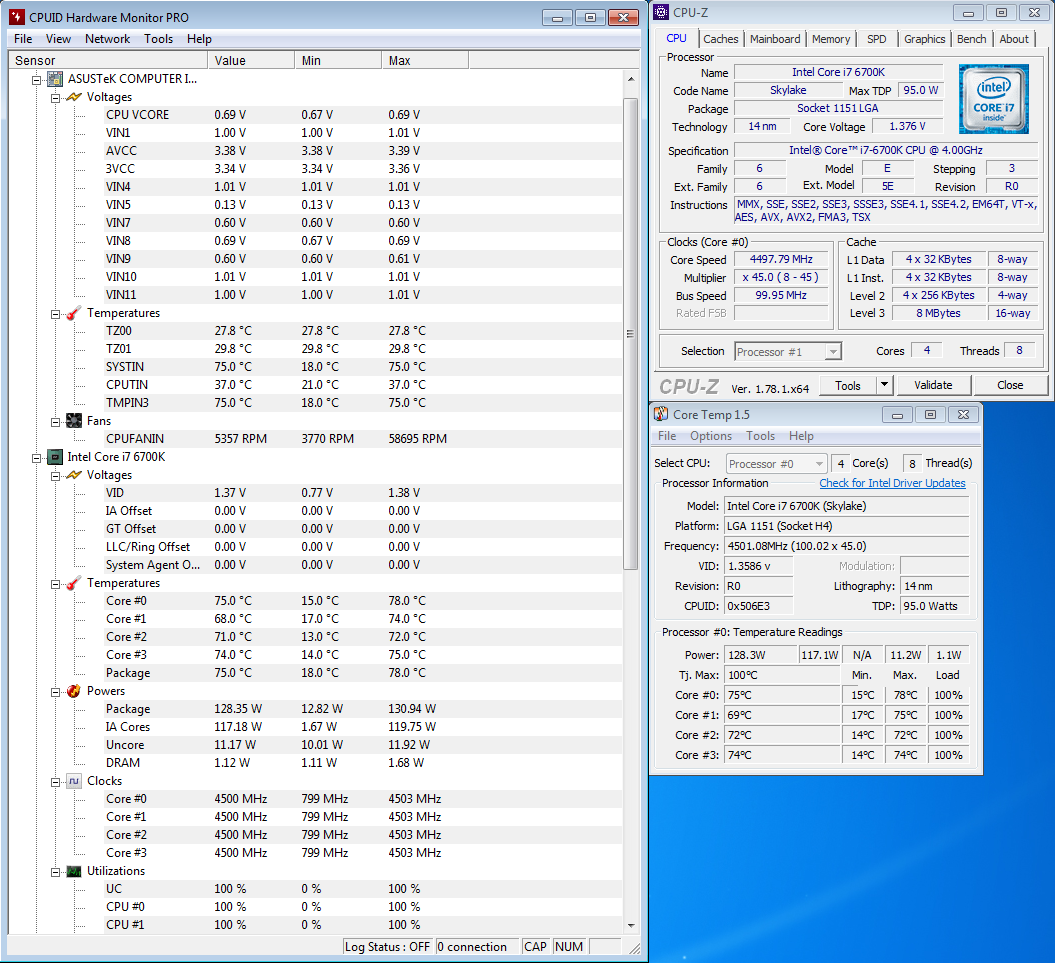
Task: Click the scroll up arrow in Hardware Monitor
Action: click(630, 79)
